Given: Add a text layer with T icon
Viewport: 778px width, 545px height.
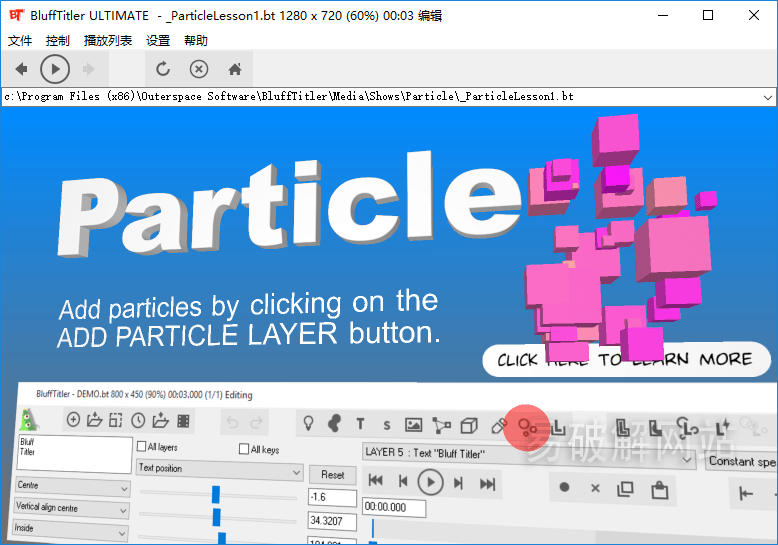Looking at the screenshot, I should coord(360,424).
